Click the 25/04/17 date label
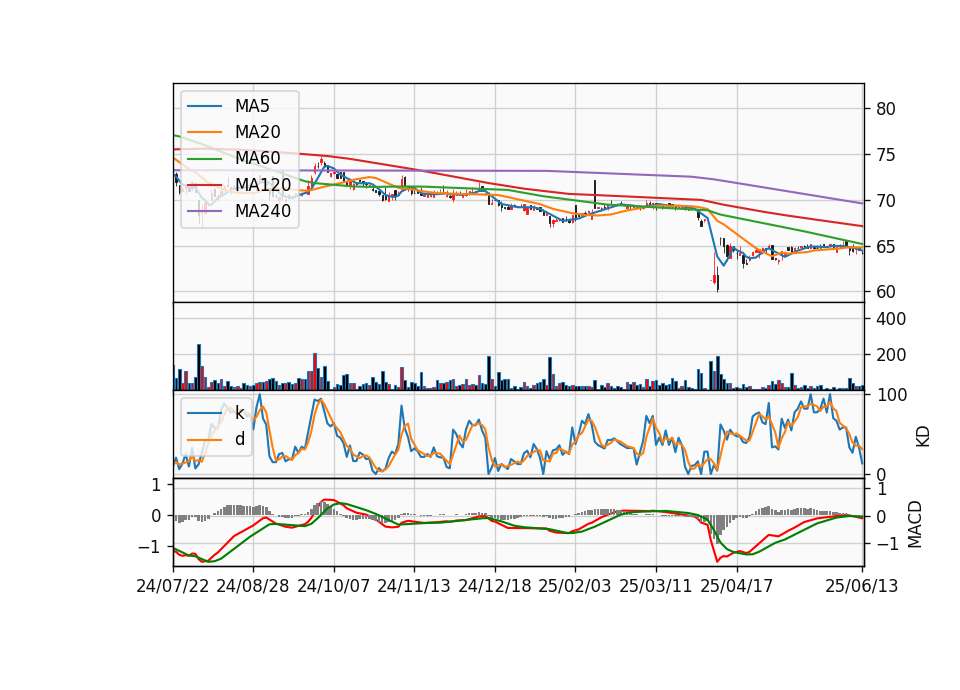The image size is (960, 690). [x=737, y=586]
